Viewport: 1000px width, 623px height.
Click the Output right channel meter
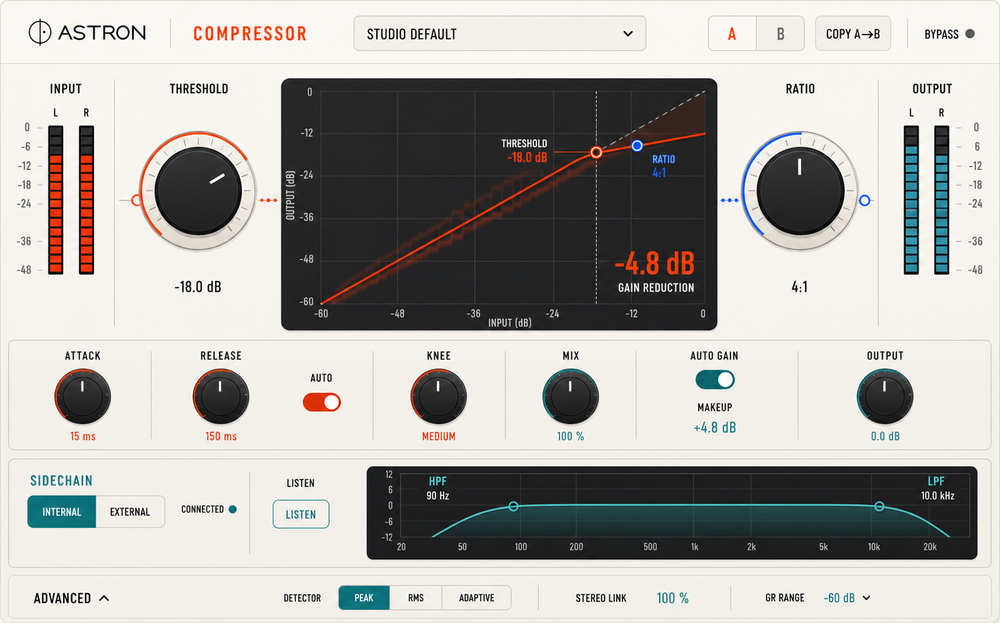941,200
